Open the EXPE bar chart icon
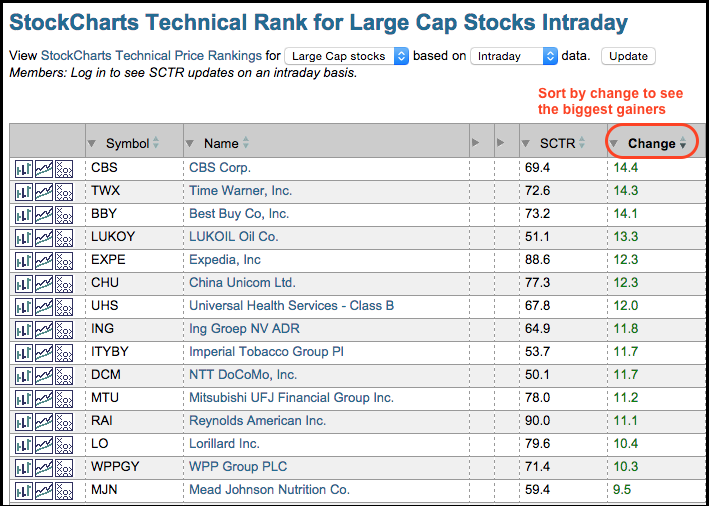The height and width of the screenshot is (506, 709). 24,261
